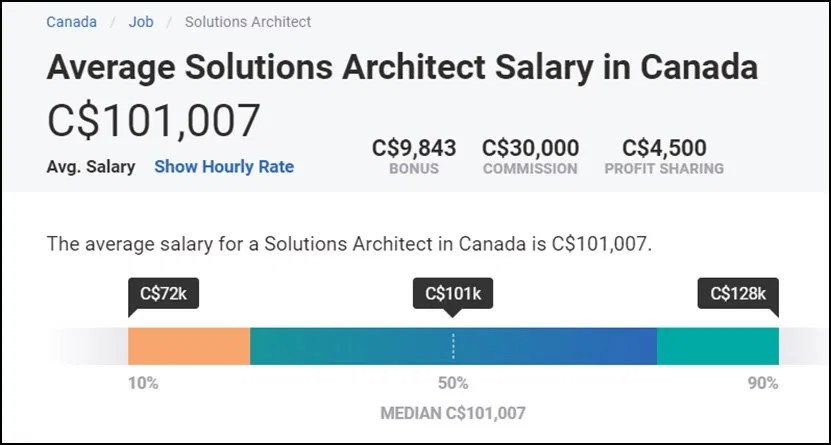Click the C$72k tooltip marker
The image size is (831, 445).
click(163, 293)
